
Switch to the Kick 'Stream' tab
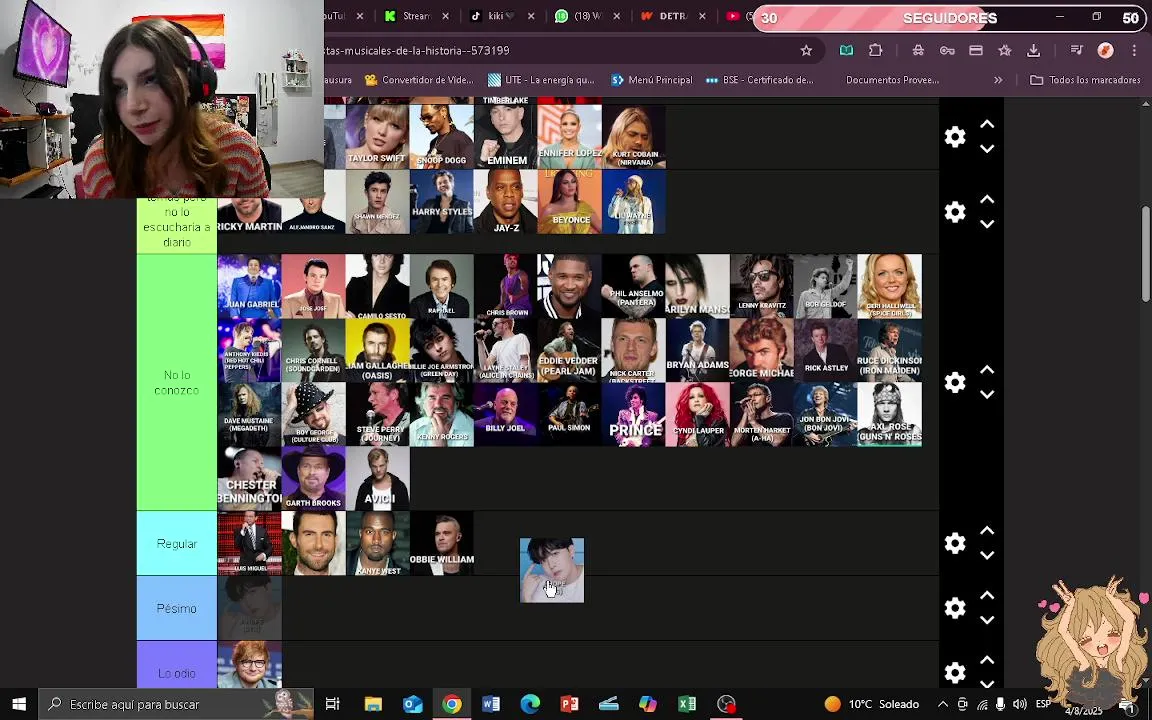pos(408,15)
